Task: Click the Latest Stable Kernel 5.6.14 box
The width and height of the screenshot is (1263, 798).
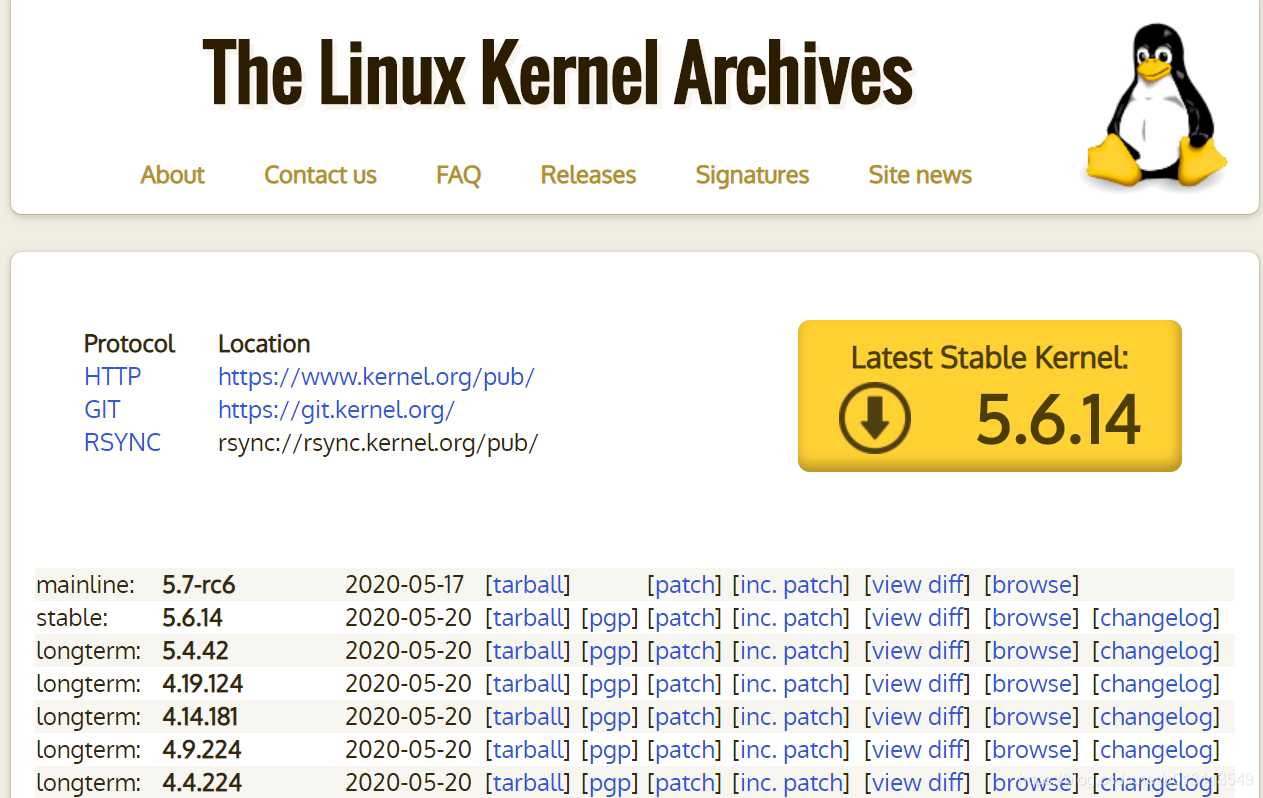Action: (989, 395)
